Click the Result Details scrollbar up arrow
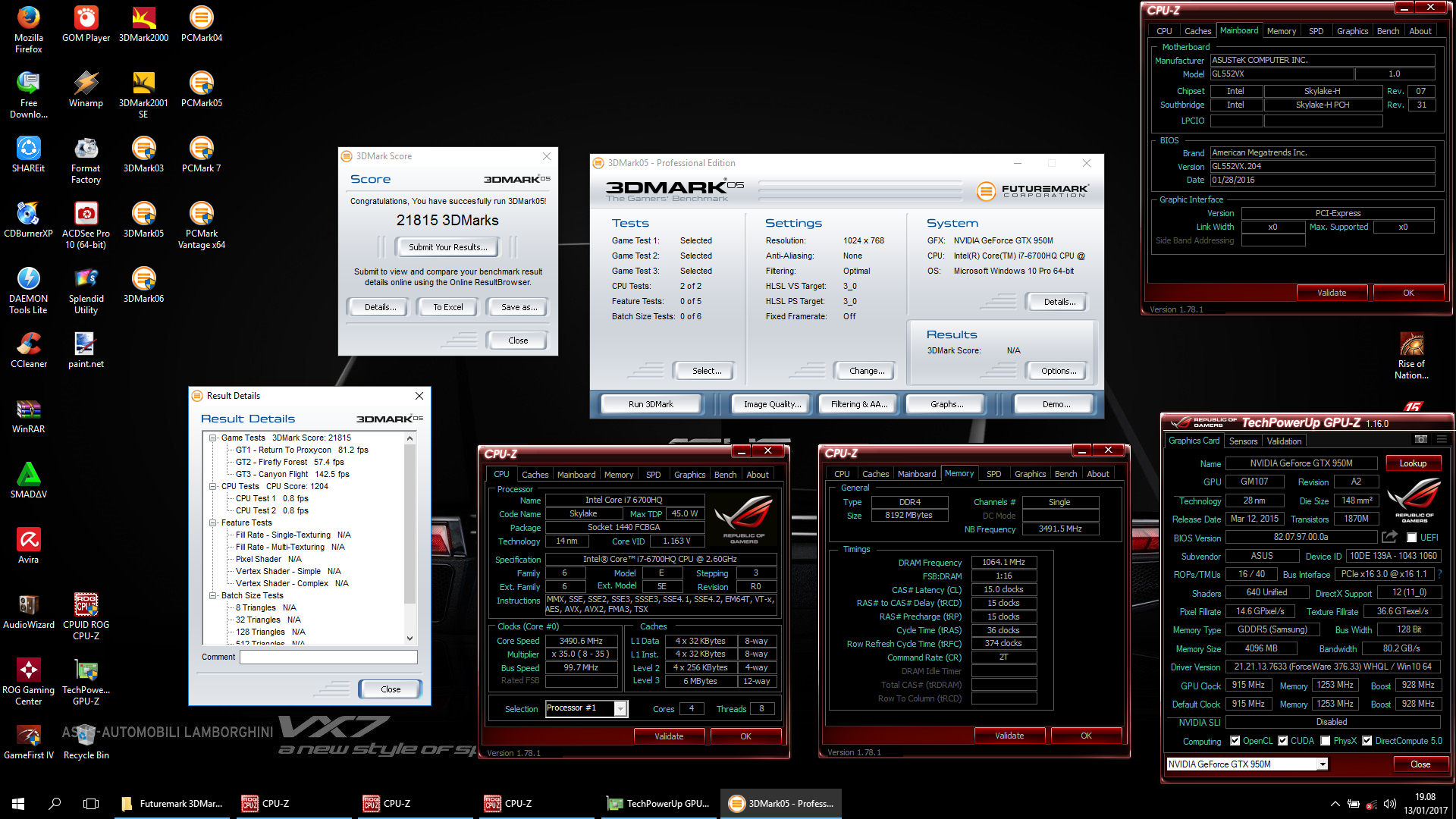This screenshot has width=1456, height=819. coord(410,438)
